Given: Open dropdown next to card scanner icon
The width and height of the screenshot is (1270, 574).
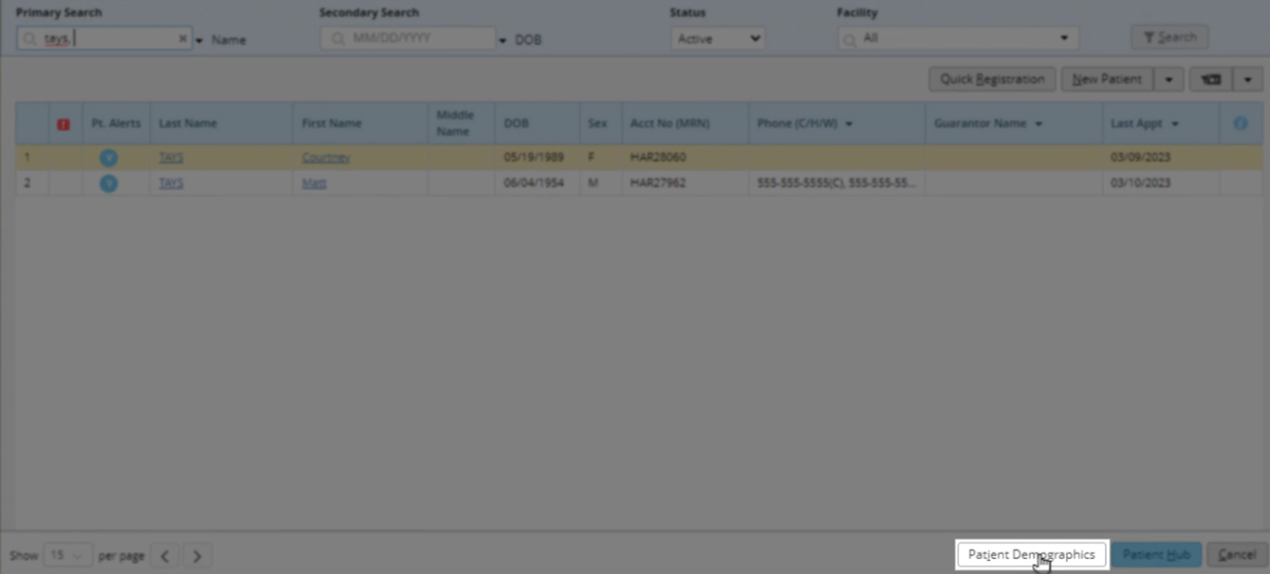Looking at the screenshot, I should [1249, 79].
